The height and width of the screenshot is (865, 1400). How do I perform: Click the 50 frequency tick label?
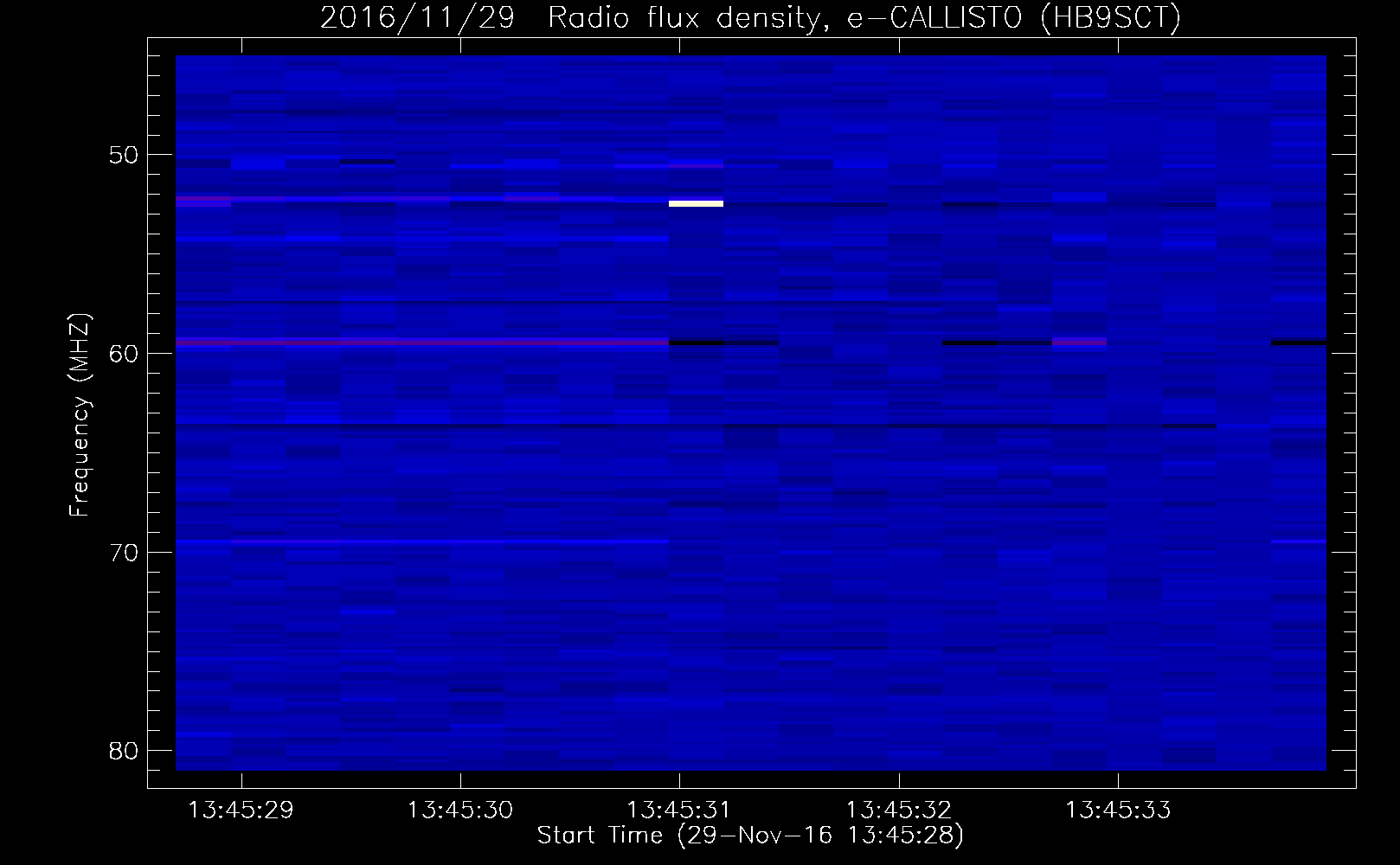(x=124, y=155)
